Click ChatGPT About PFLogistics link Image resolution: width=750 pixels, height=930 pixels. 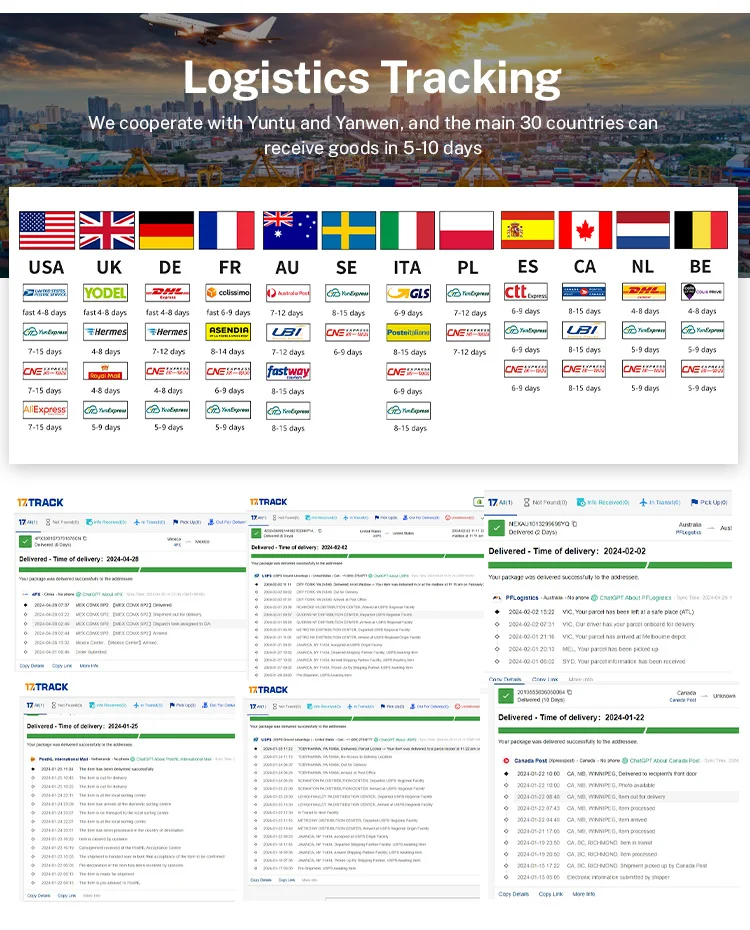click(631, 598)
